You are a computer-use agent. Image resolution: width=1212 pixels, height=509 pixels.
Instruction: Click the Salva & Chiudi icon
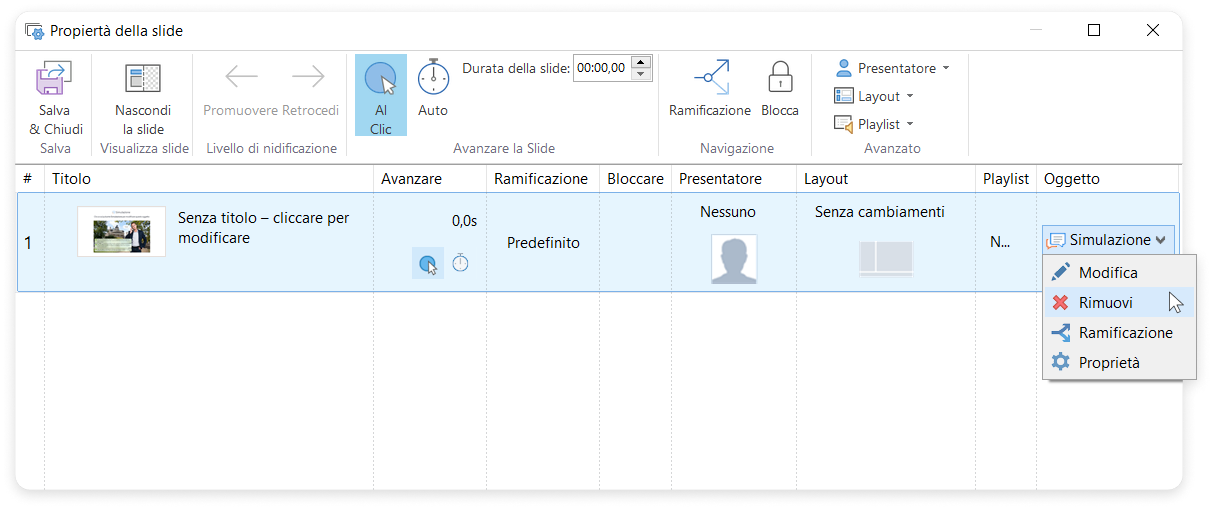click(55, 80)
